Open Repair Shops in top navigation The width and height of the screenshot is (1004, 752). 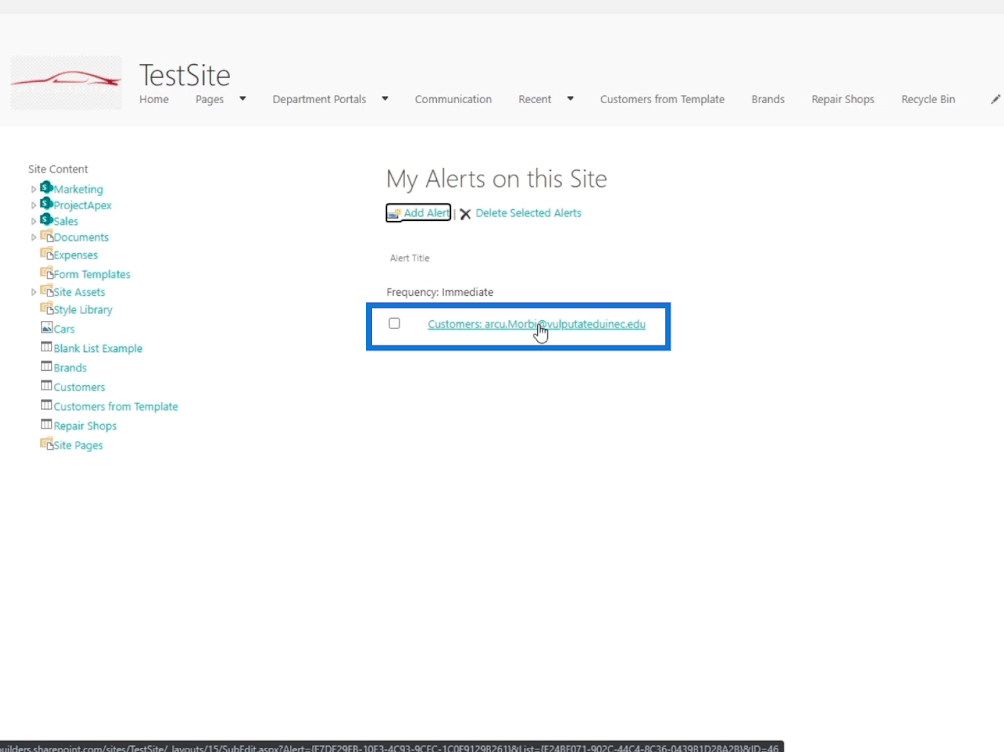click(x=843, y=99)
